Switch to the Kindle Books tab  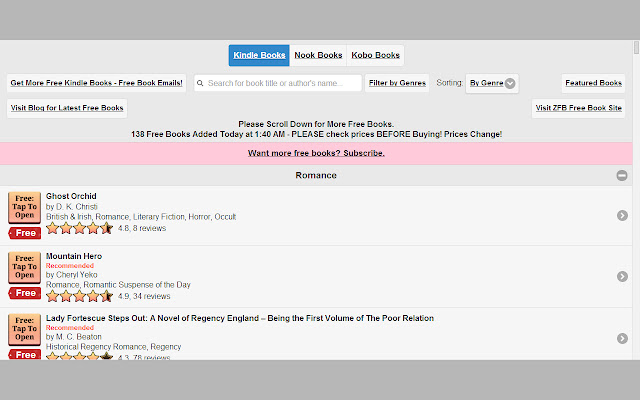point(259,55)
